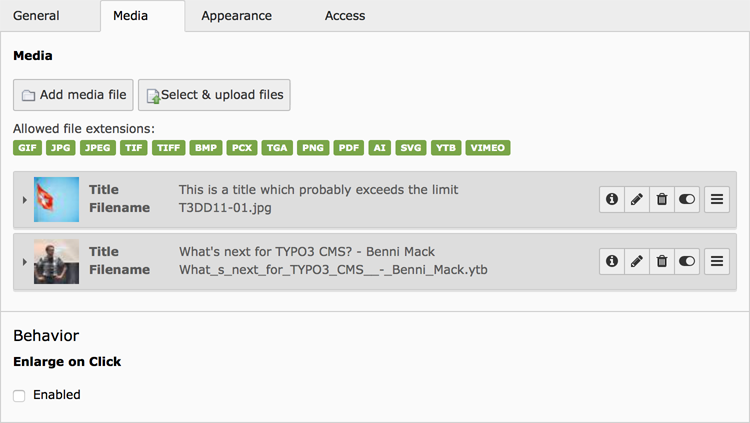Toggle visibility of T3DD11-01.jpg
This screenshot has width=750, height=423.
click(x=686, y=200)
